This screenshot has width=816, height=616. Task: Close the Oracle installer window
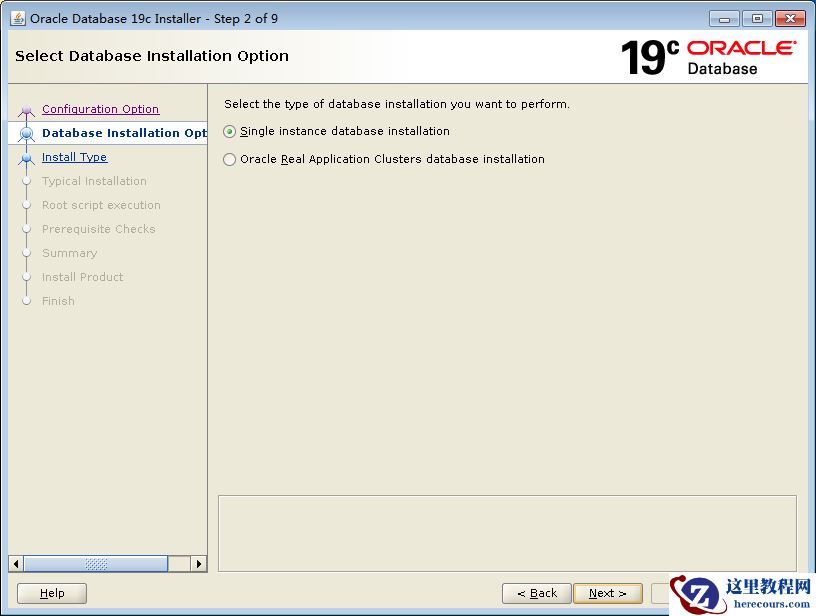click(x=790, y=19)
